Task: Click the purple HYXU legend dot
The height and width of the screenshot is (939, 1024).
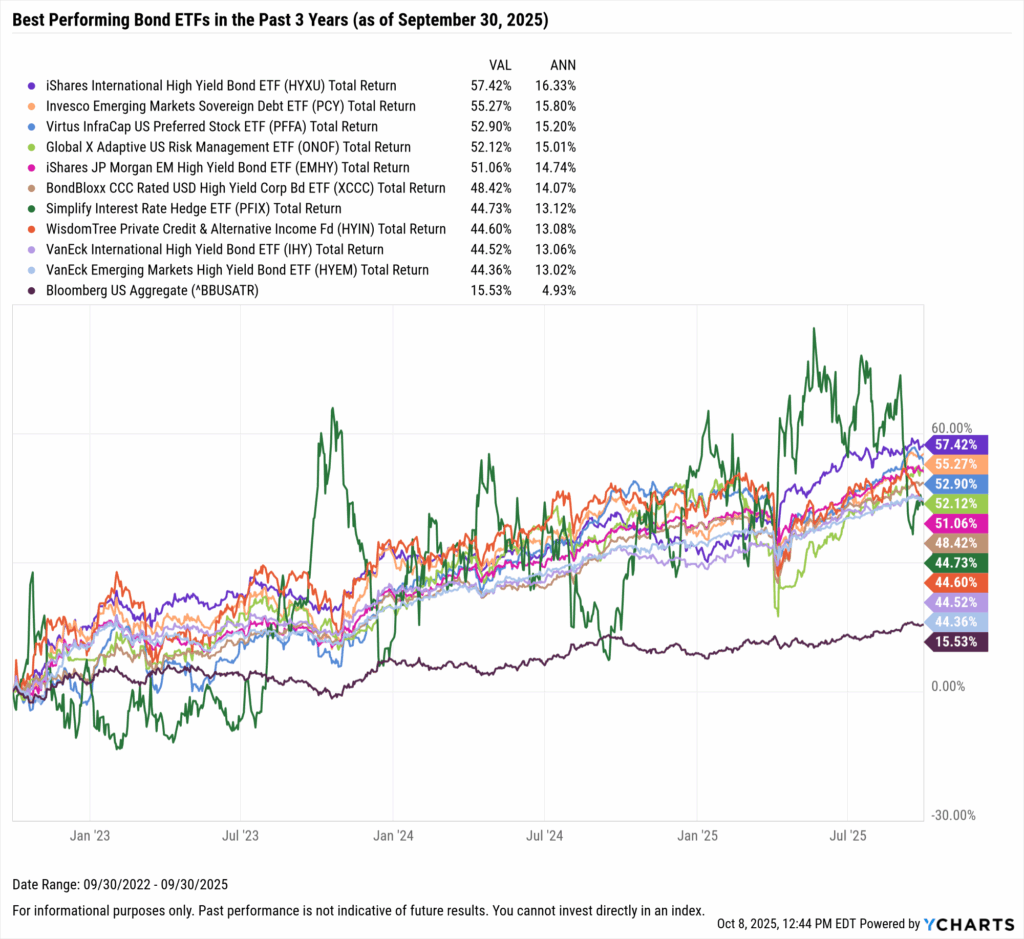Action: 35,86
